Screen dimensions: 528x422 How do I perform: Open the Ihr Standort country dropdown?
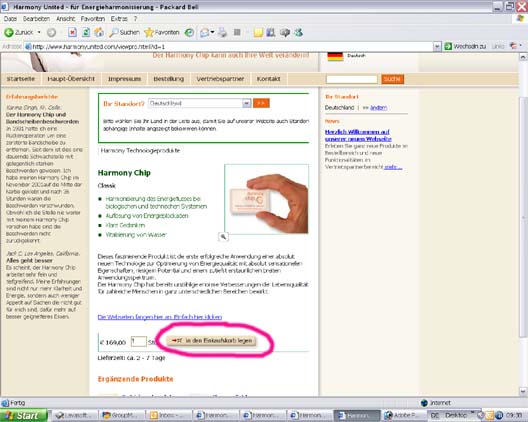coord(199,103)
